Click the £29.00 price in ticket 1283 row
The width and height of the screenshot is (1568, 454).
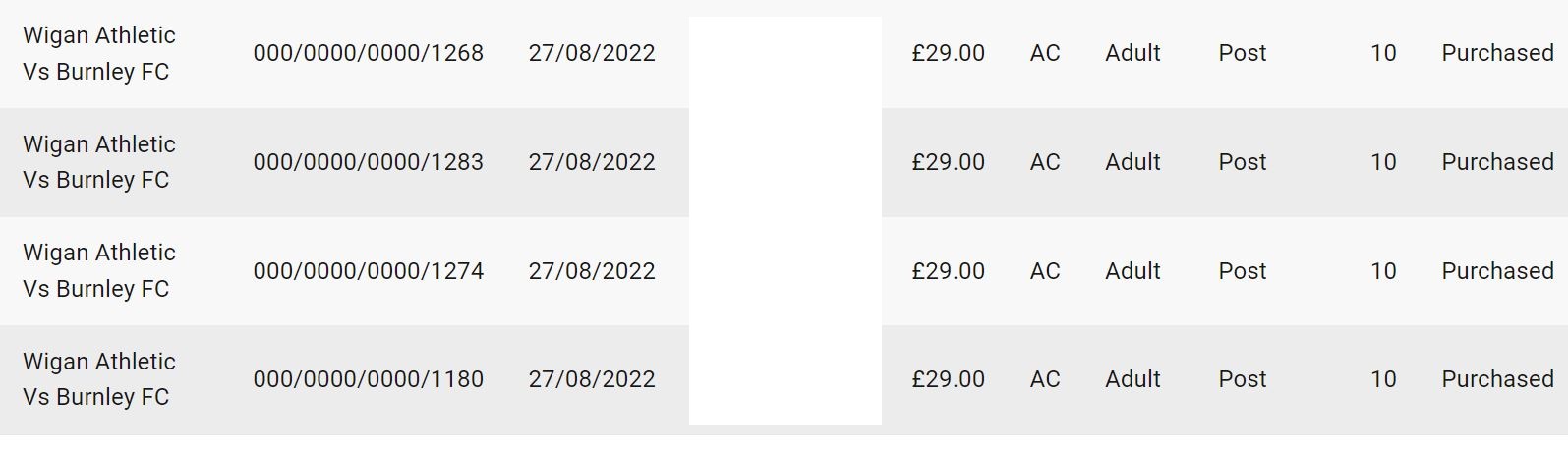pyautogui.click(x=948, y=162)
